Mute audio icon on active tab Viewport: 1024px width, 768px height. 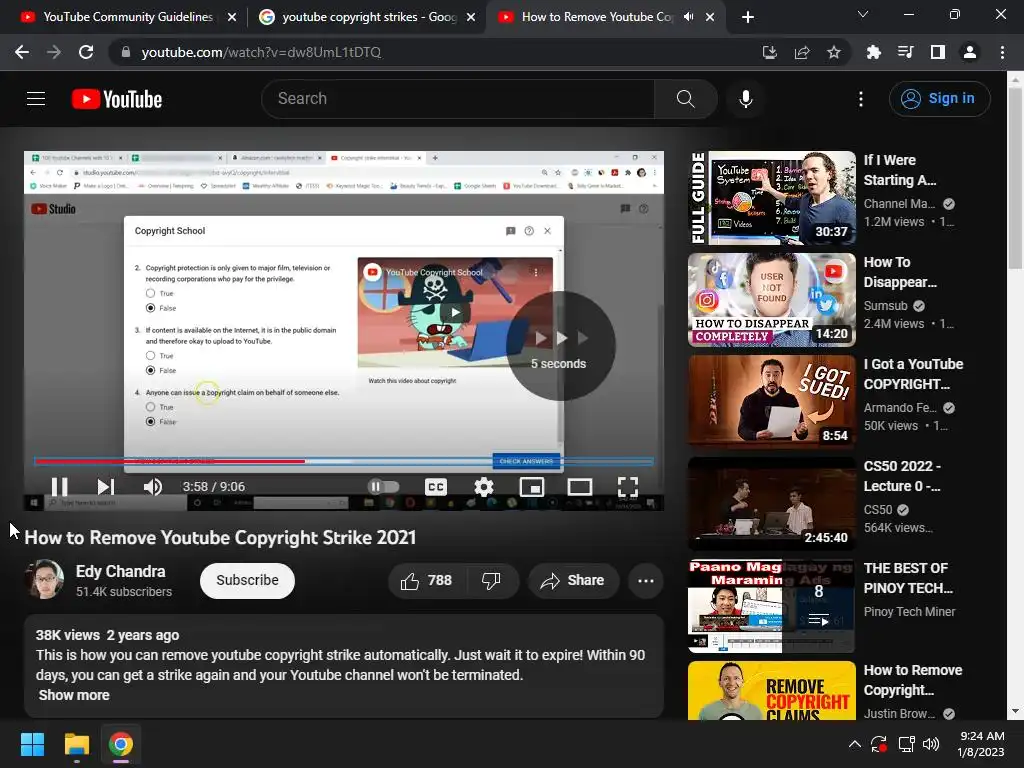click(688, 17)
